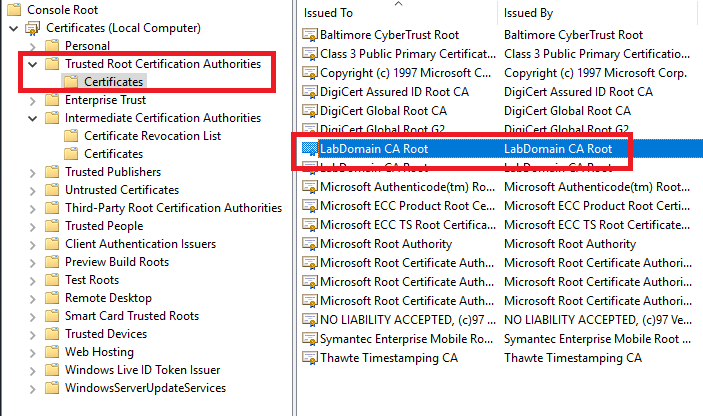Click the Baltimore CyberTrust Root certificate icon
This screenshot has height=416, width=703.
(310, 36)
